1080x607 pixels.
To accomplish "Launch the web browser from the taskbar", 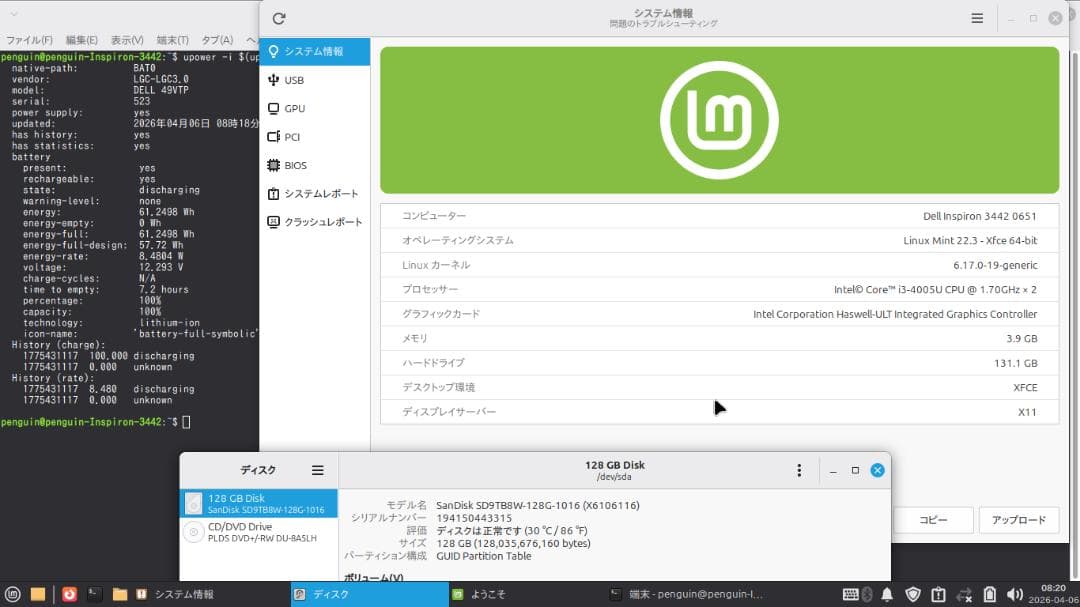I will [70, 595].
